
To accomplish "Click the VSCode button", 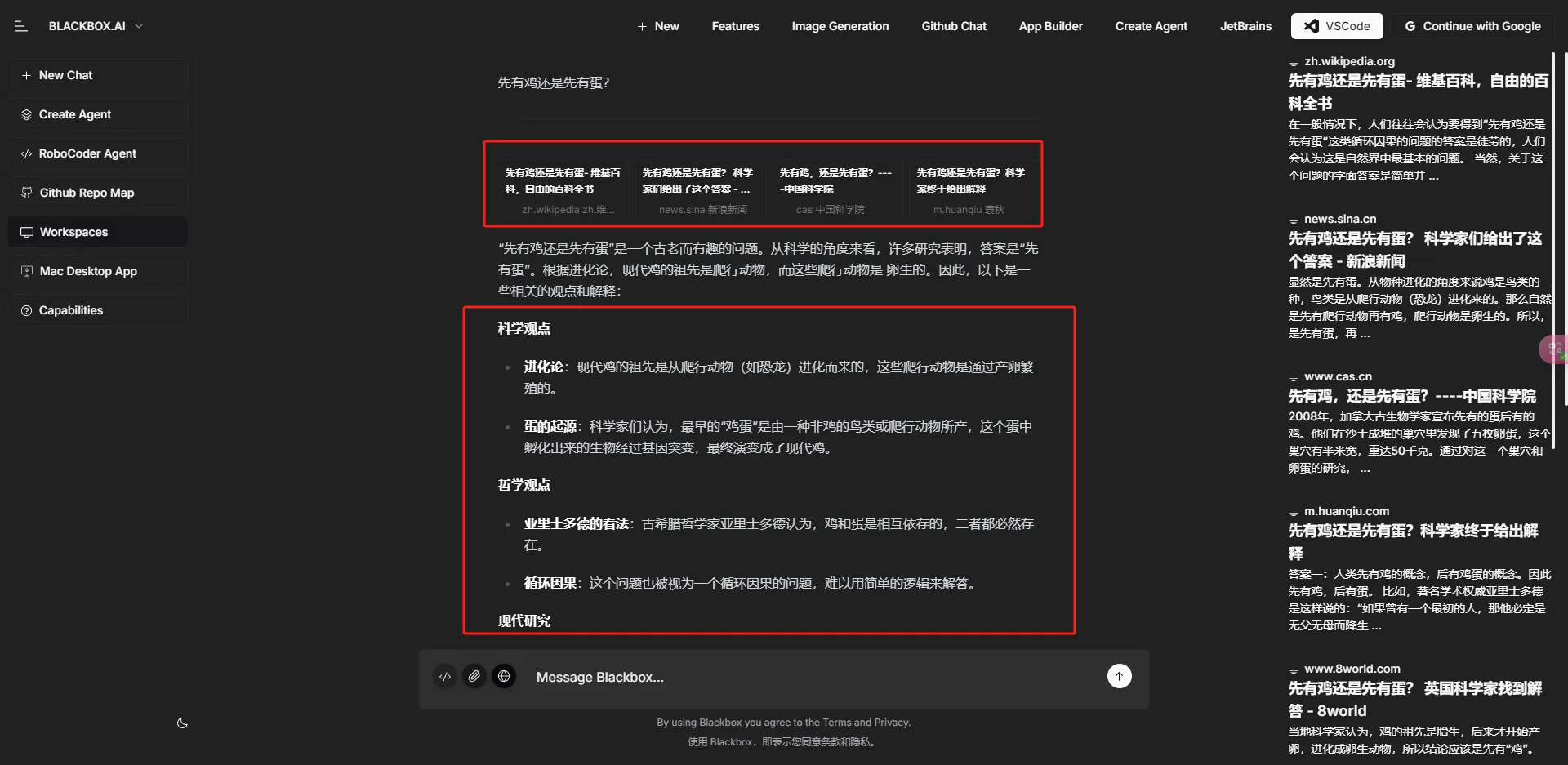I will (1337, 26).
